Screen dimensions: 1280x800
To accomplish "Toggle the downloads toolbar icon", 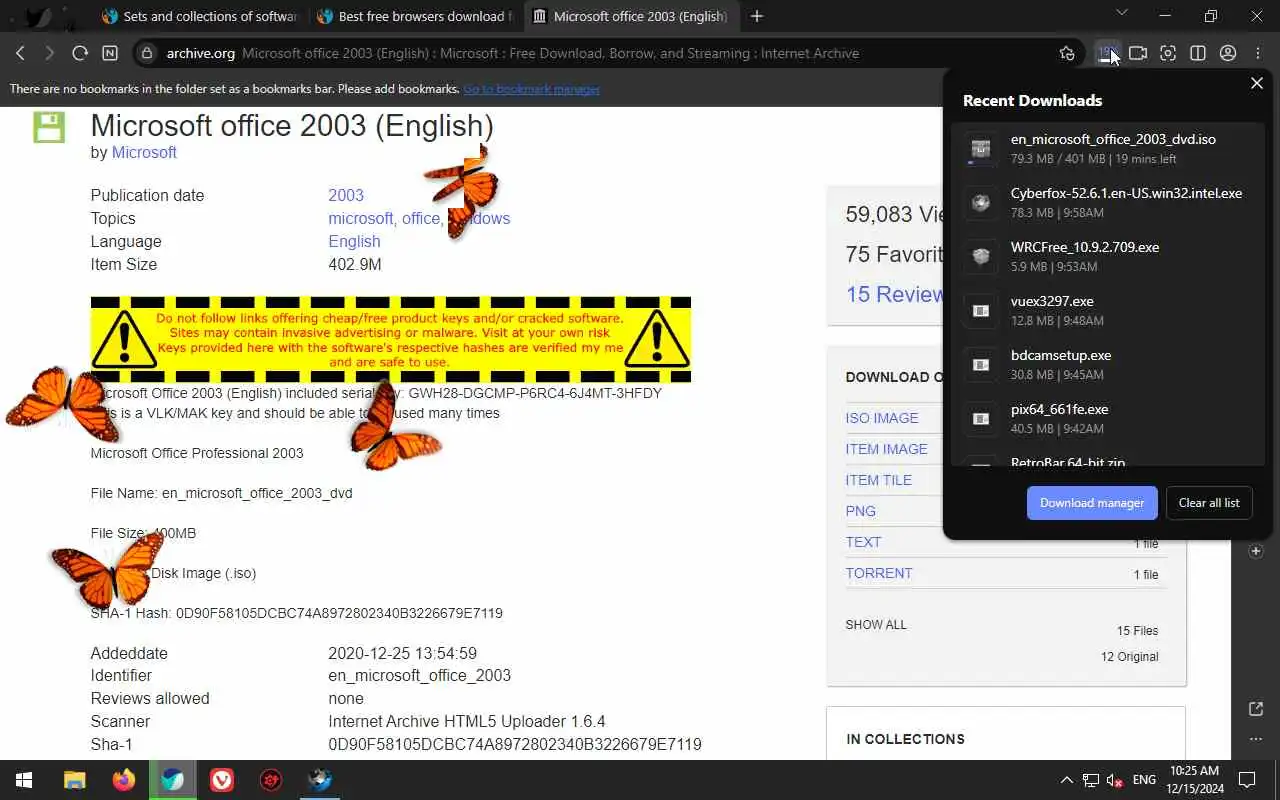I will [x=1107, y=53].
